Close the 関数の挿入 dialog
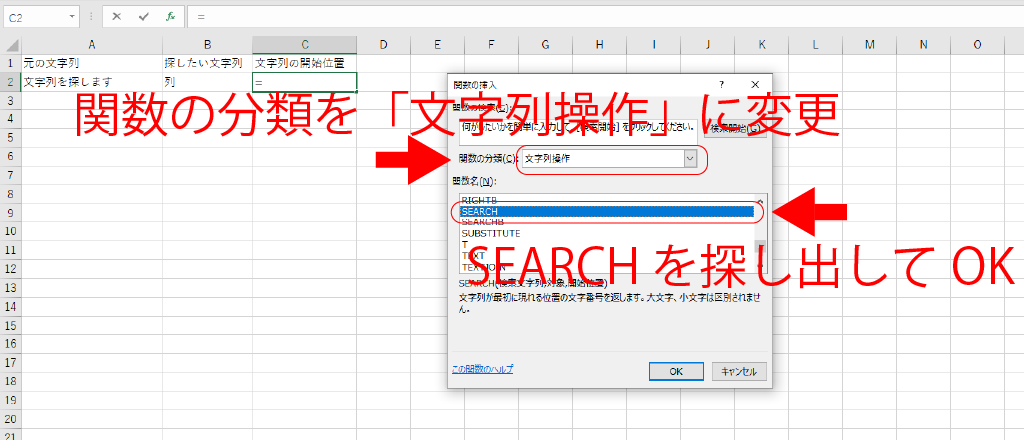Image resolution: width=1024 pixels, height=440 pixels. tap(755, 85)
